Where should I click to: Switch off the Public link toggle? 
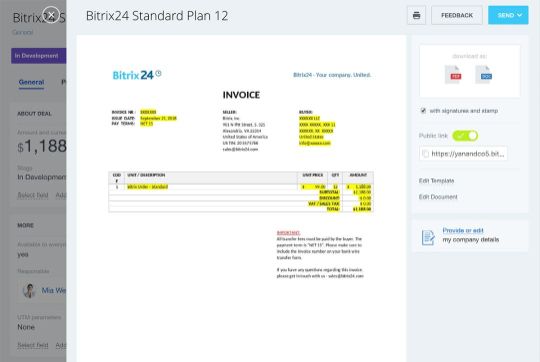pyautogui.click(x=465, y=136)
